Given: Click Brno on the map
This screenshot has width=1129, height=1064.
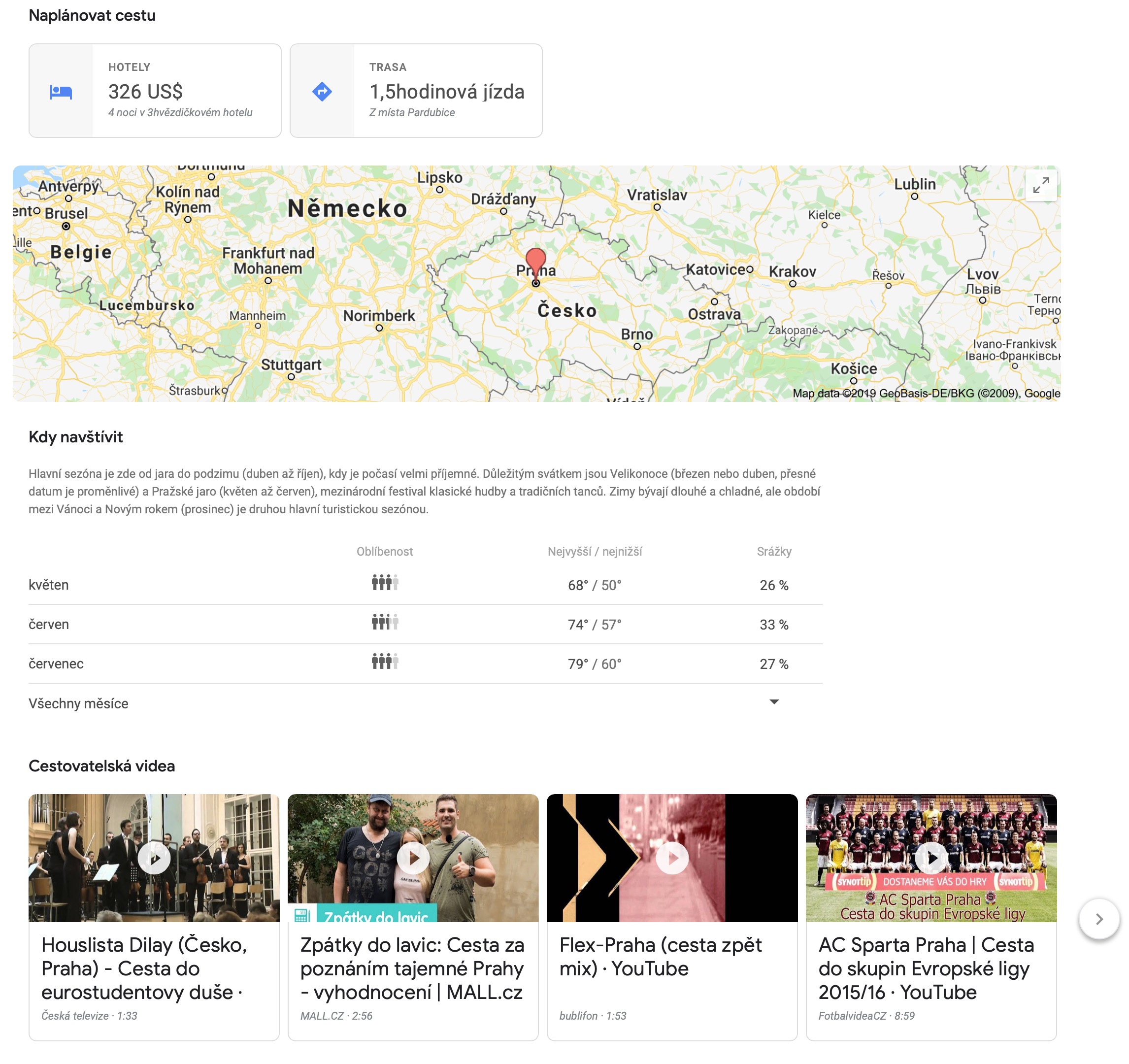Looking at the screenshot, I should click(636, 335).
